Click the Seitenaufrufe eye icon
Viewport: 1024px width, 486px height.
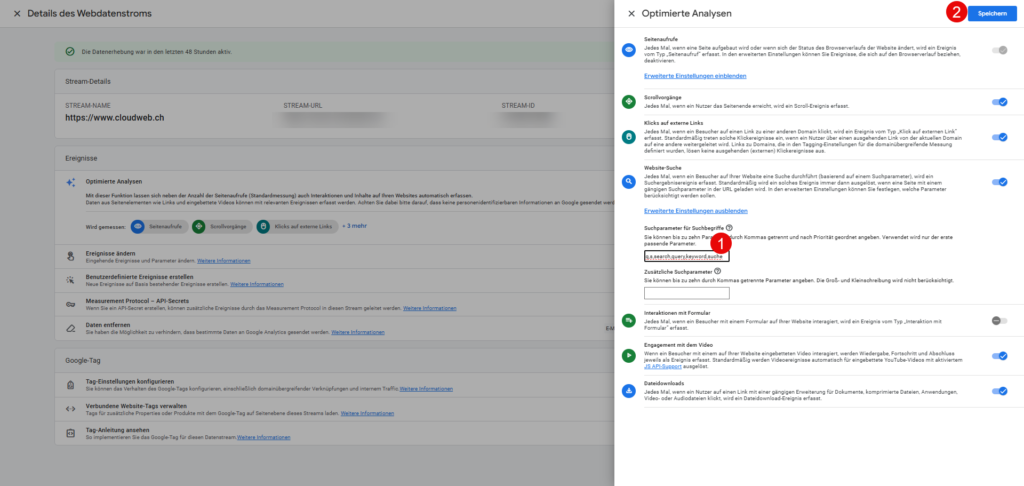pos(629,50)
